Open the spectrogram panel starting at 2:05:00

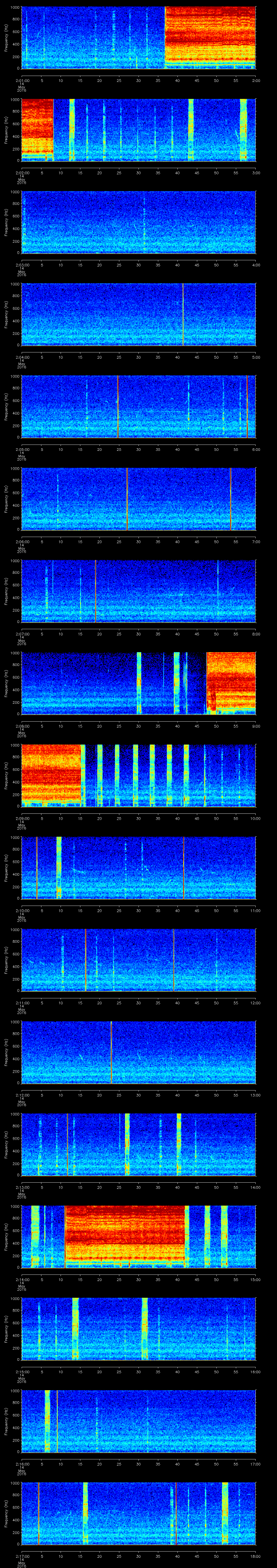click(138, 407)
